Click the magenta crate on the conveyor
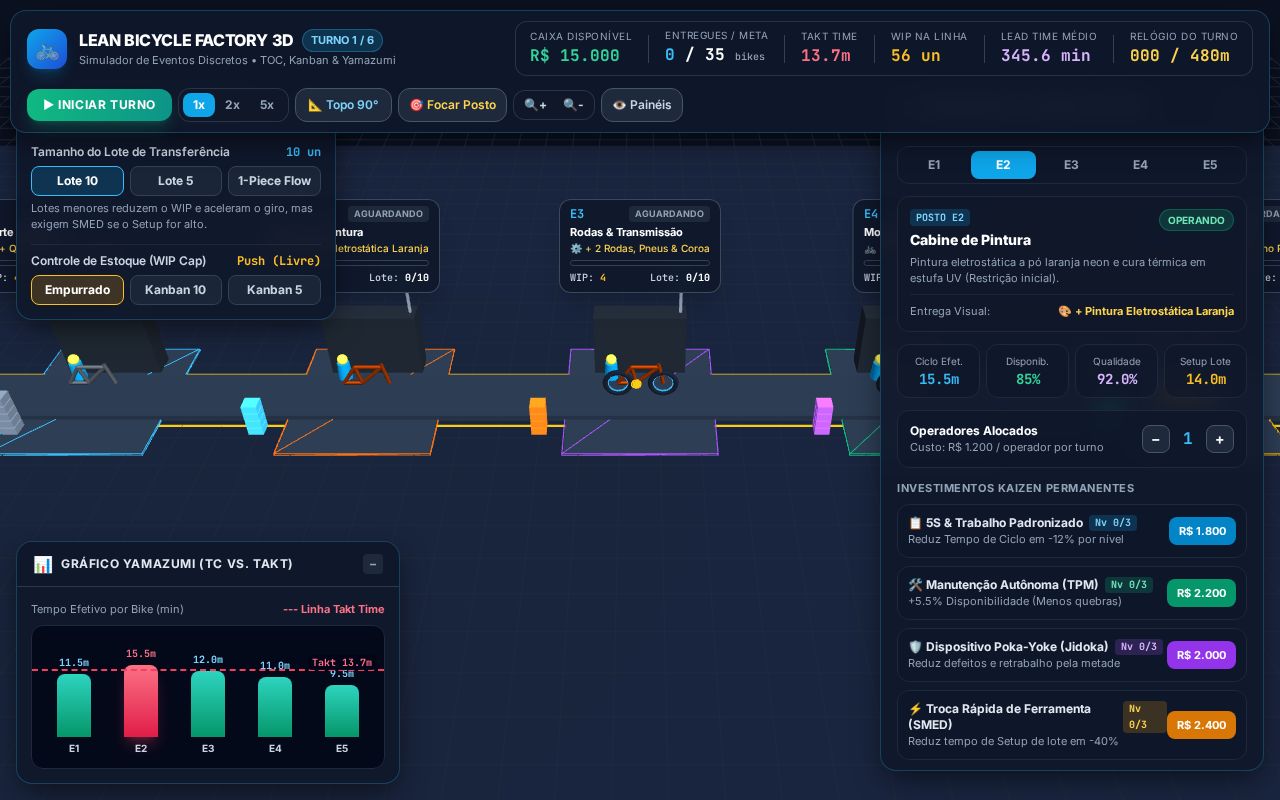Screen dimensions: 1280x800 (x=823, y=416)
